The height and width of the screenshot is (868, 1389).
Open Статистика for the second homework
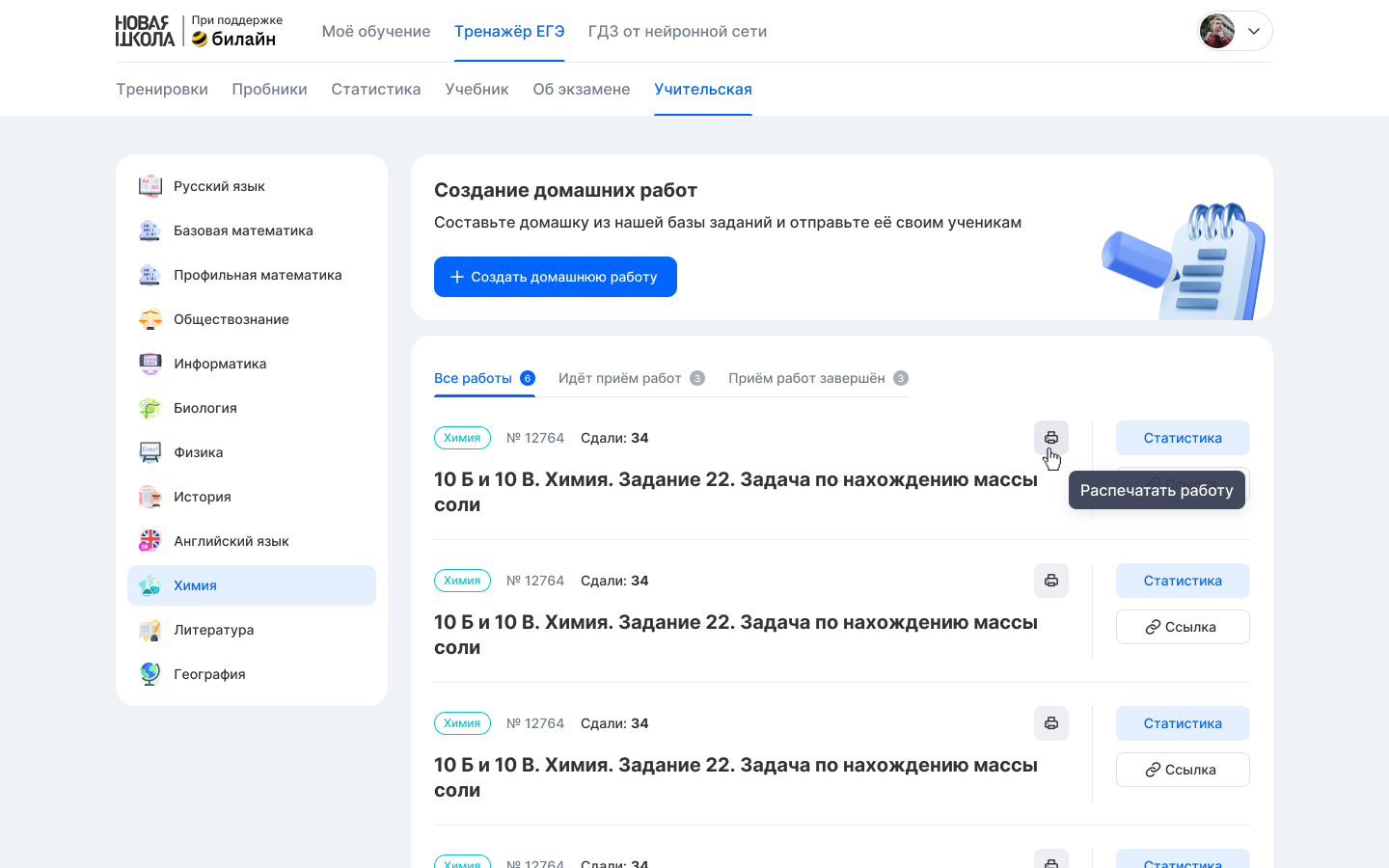1183,581
